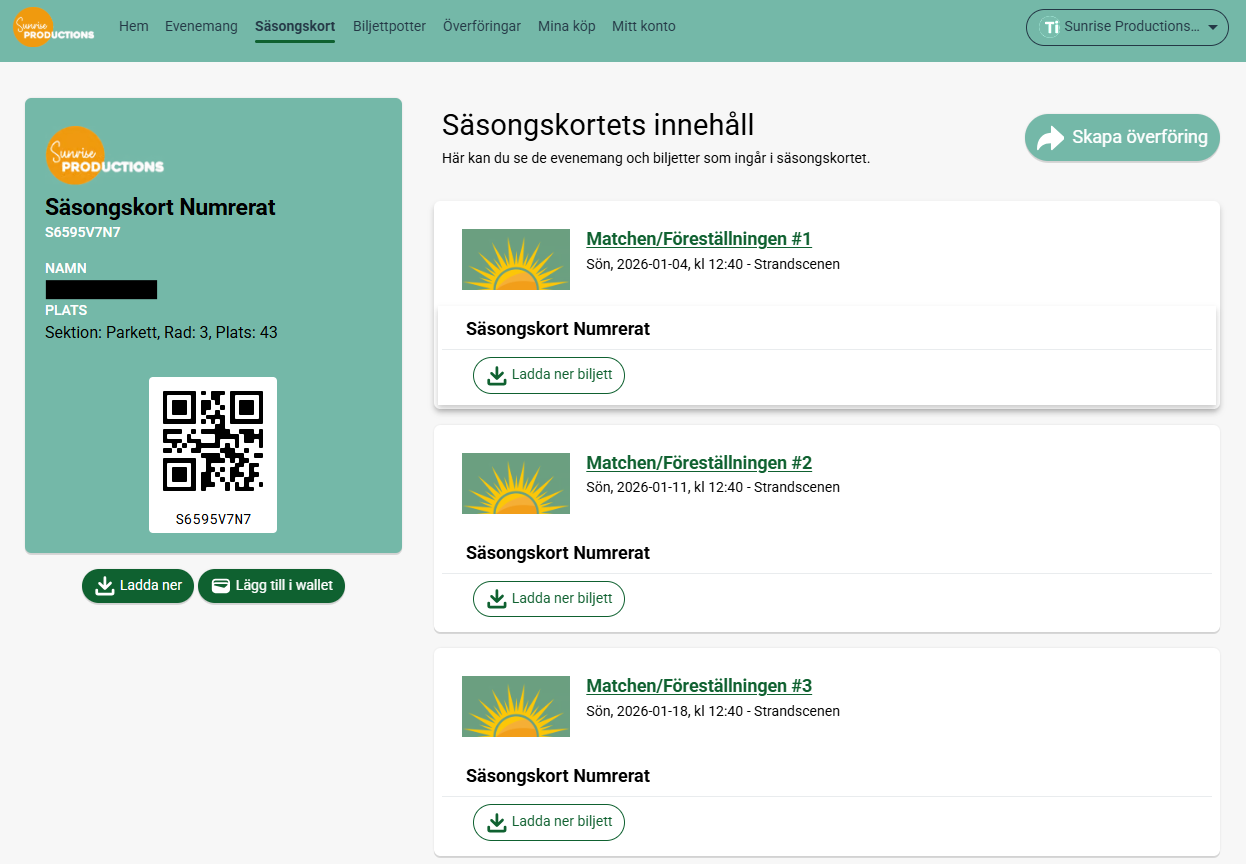This screenshot has height=864, width=1246.
Task: Open the Matchen/Föreställningen #2 event link
Action: (x=698, y=463)
